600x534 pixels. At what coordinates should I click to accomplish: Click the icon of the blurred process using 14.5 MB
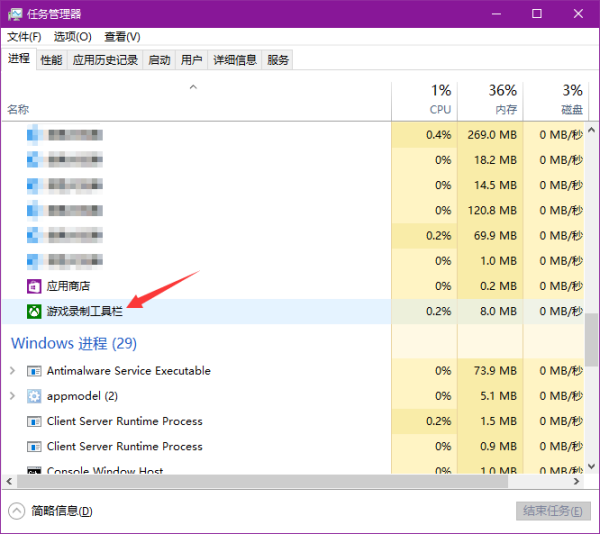coord(33,185)
